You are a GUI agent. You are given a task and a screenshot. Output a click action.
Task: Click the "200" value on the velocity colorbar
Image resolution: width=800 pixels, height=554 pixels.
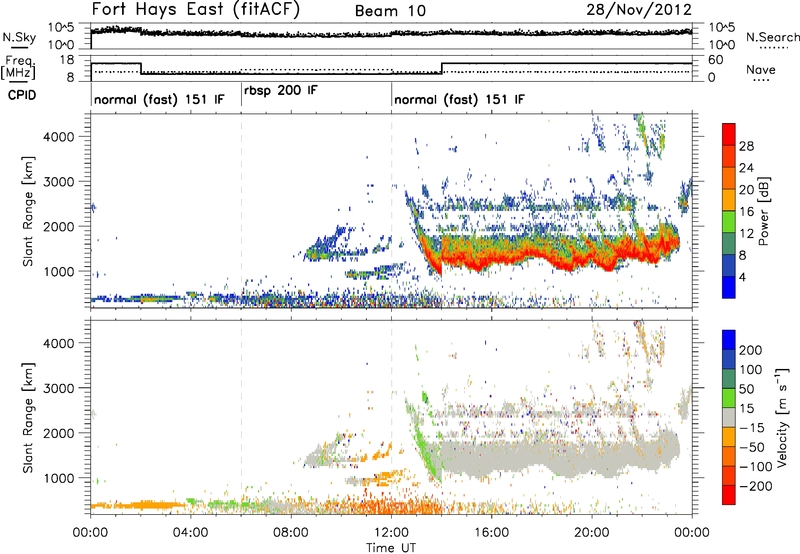pyautogui.click(x=751, y=350)
